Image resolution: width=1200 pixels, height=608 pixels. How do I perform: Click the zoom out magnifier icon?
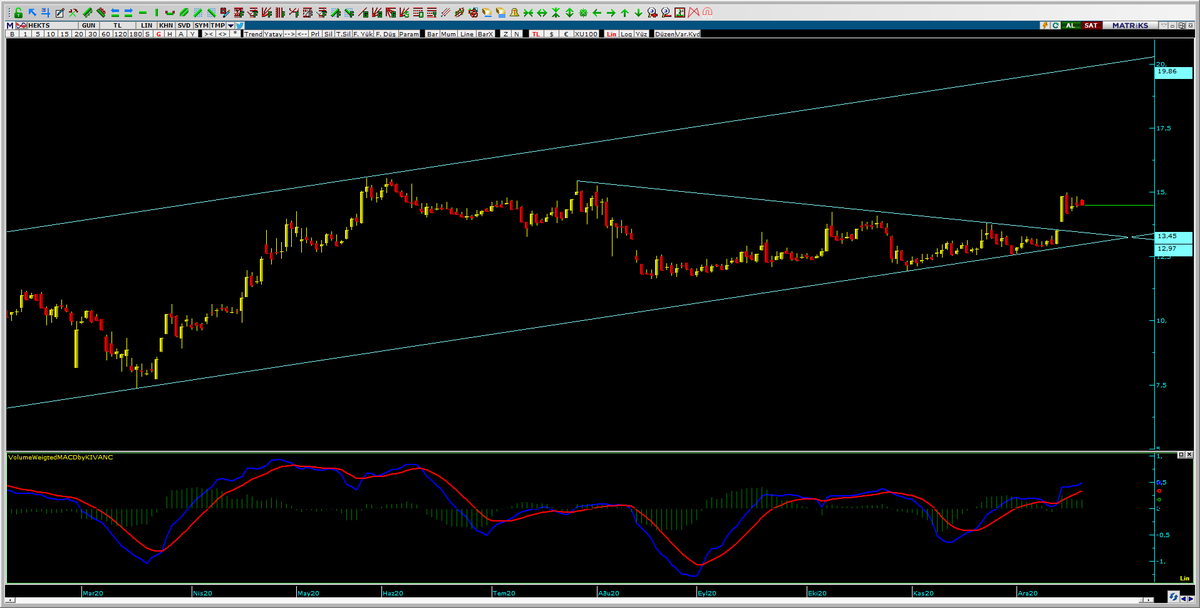click(666, 13)
